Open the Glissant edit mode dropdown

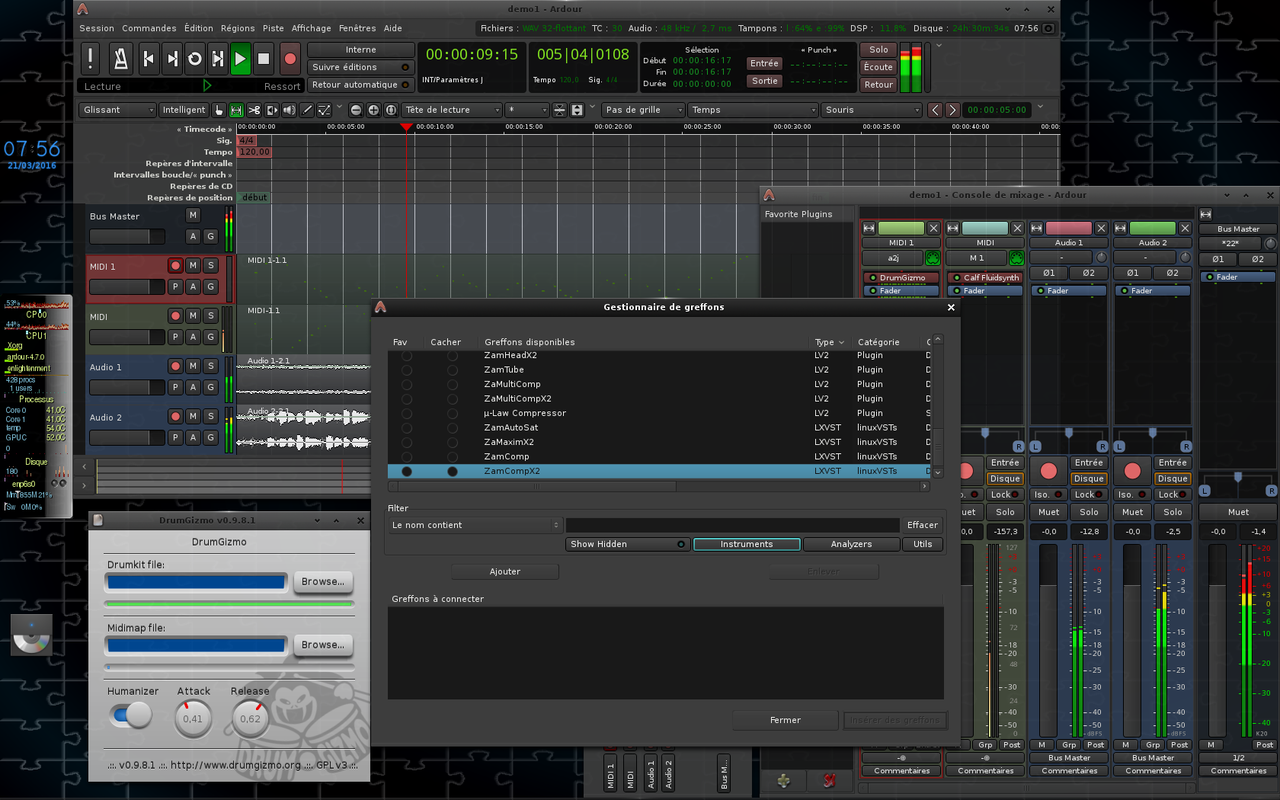[x=118, y=110]
